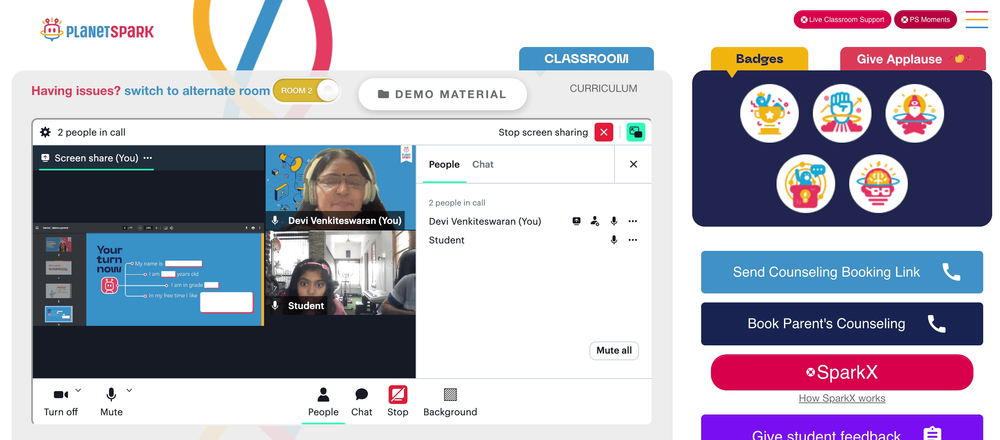Expand camera options arrow next to Turn off
Image resolution: width=1000 pixels, height=440 pixels.
(78, 390)
